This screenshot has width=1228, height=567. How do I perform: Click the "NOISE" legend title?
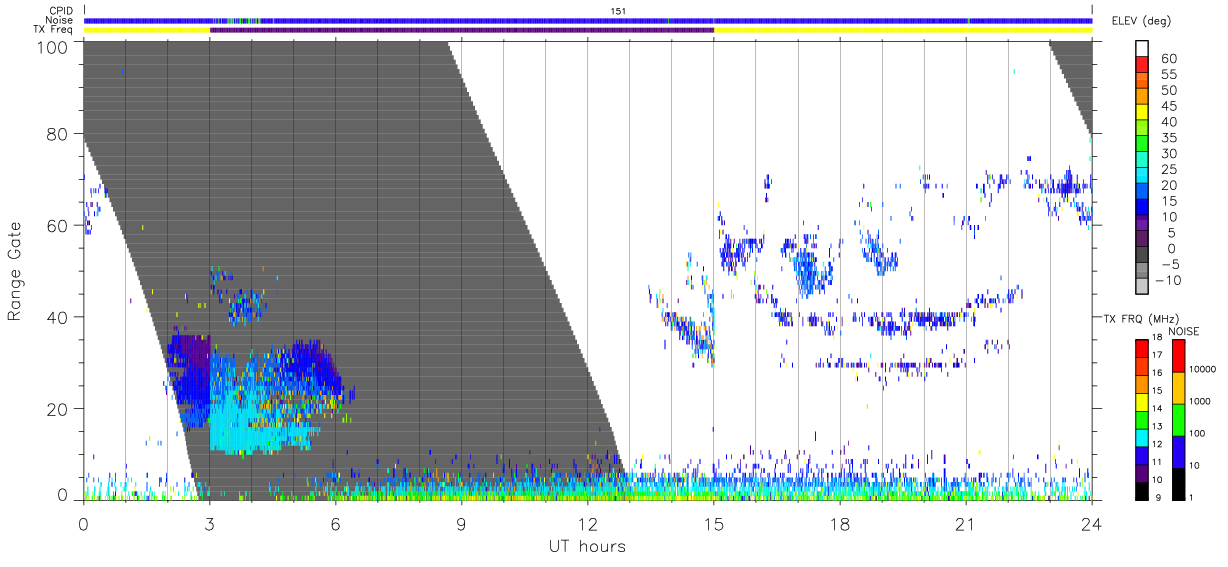tap(1184, 331)
